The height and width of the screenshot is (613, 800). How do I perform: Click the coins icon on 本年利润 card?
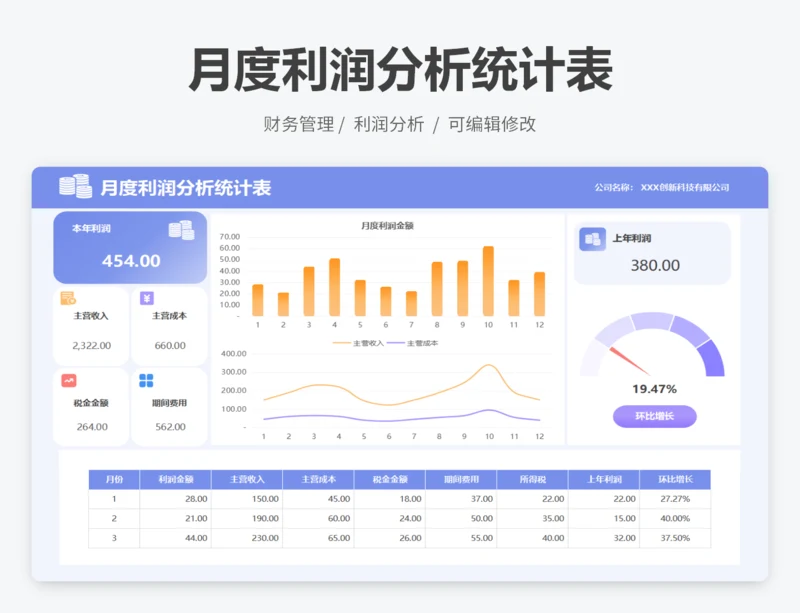point(182,230)
